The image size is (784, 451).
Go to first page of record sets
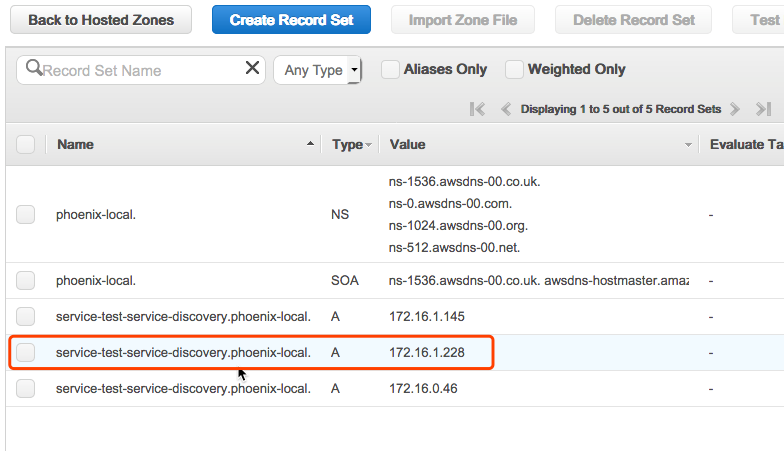click(477, 109)
